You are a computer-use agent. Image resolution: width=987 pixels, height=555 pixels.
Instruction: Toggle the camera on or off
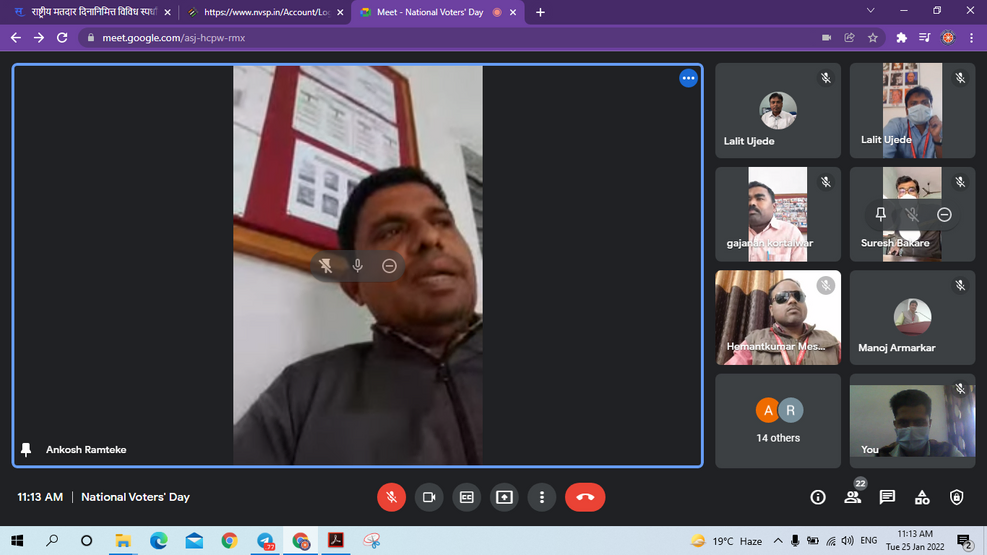tap(429, 497)
